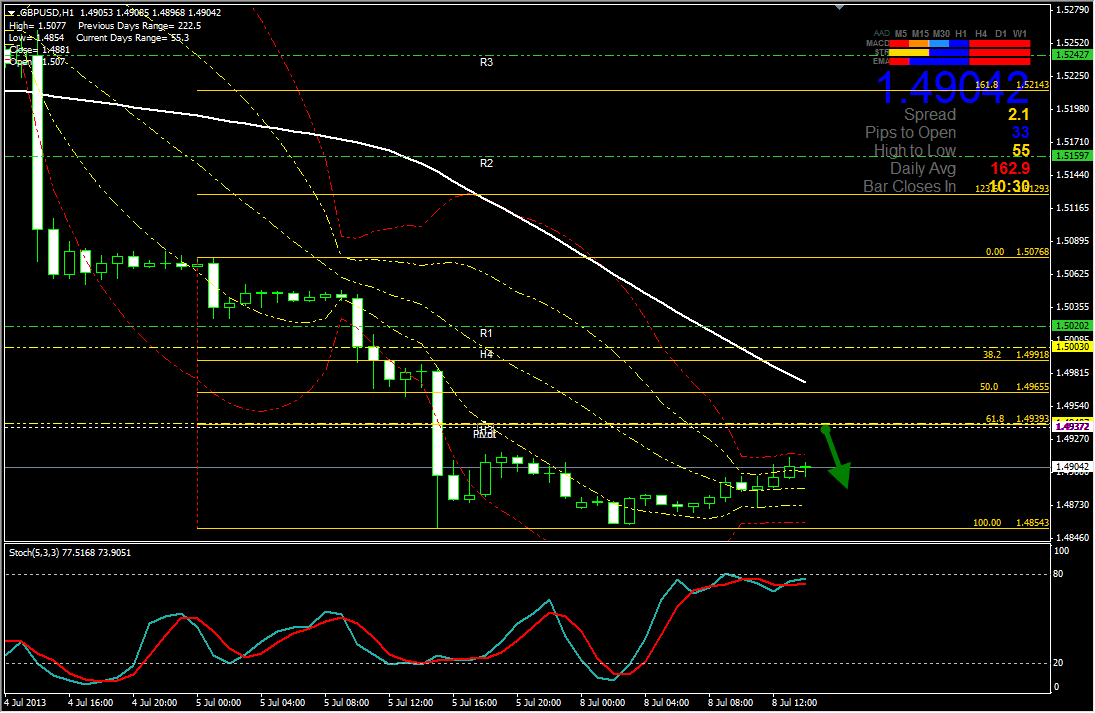Click the M5 timeframe header in dashboard
Screen dimensions: 1095x713
(x=901, y=34)
